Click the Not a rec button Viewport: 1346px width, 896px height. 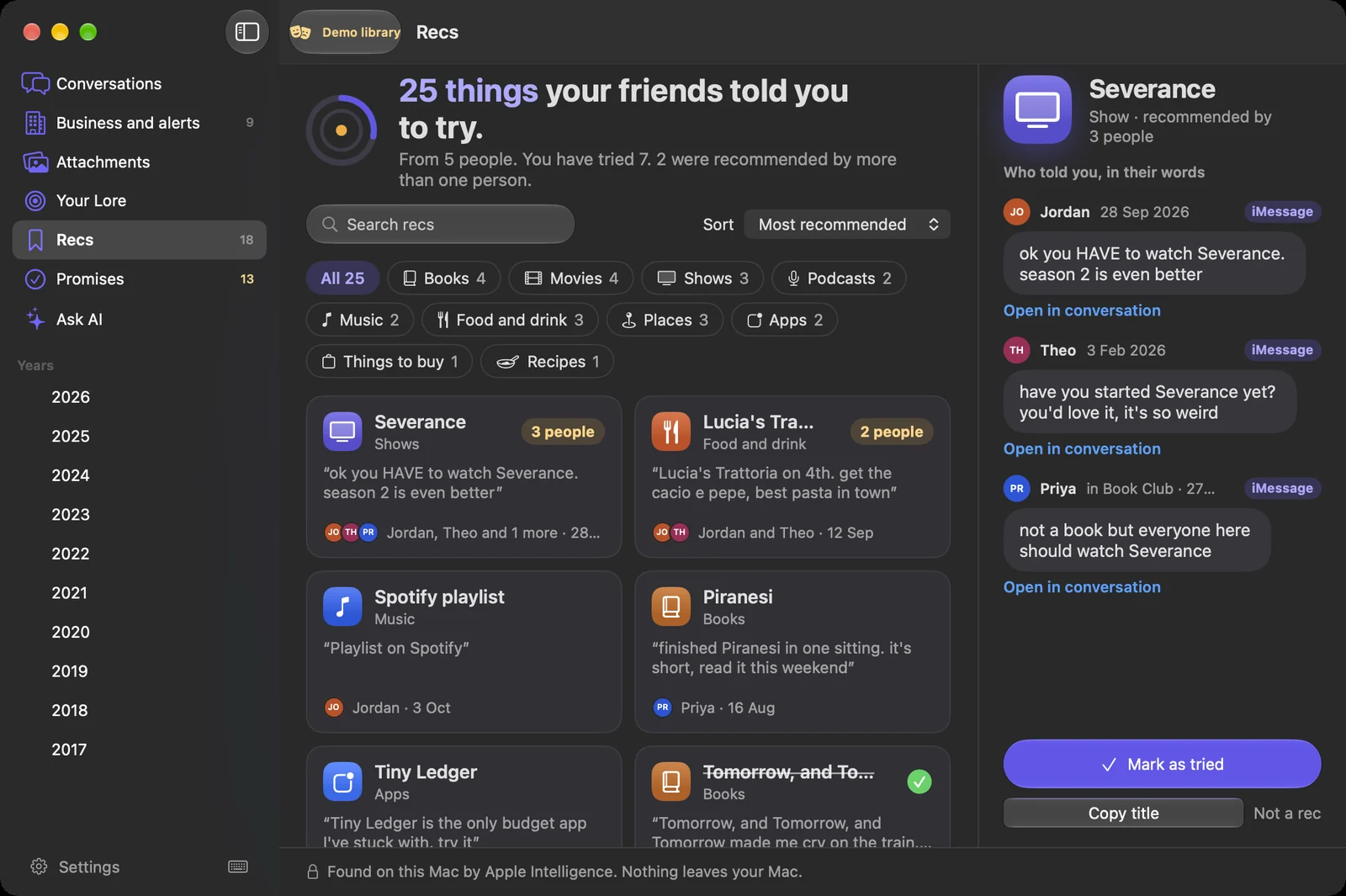1287,813
